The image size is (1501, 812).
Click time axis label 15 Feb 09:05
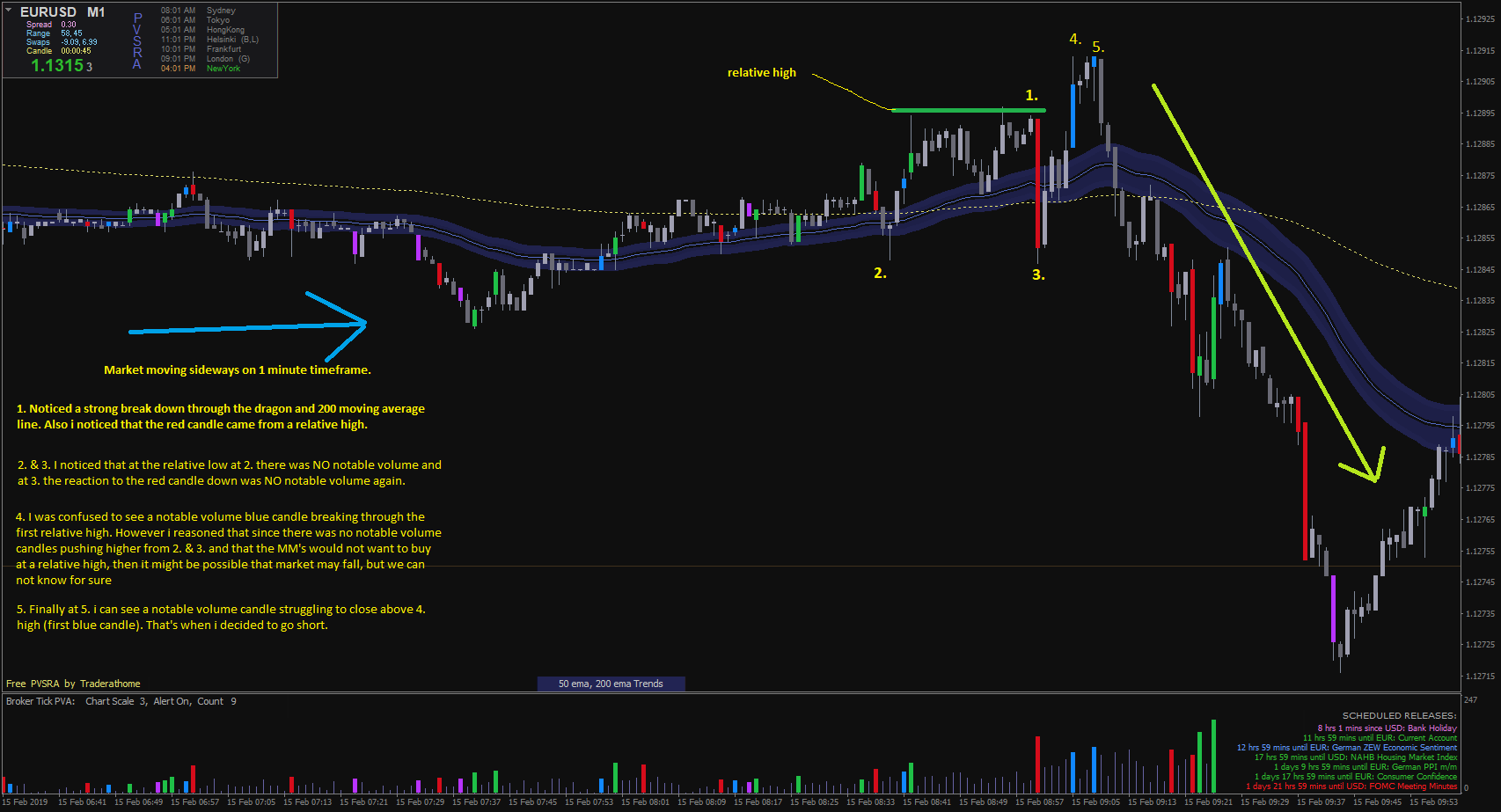[1095, 802]
